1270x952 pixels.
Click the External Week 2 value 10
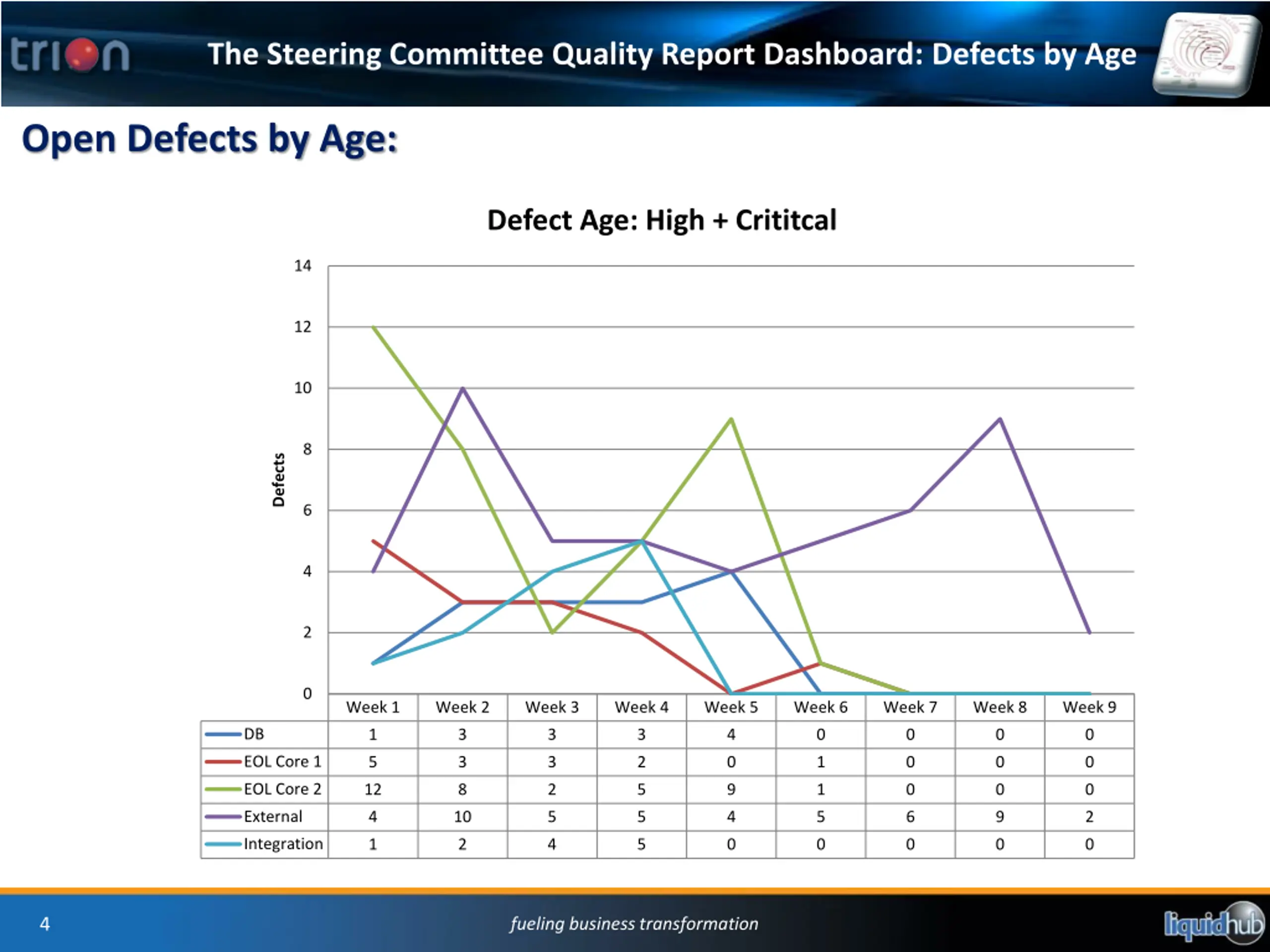(462, 817)
